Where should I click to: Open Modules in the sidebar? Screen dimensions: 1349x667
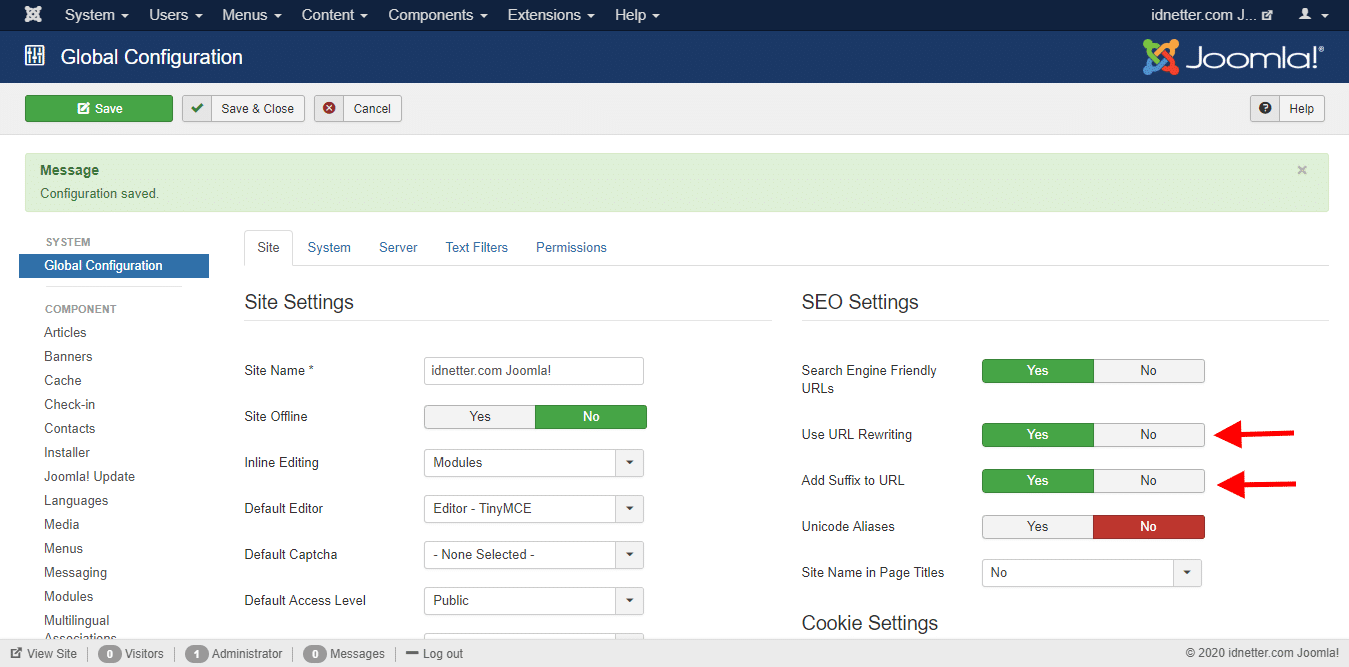tap(69, 597)
